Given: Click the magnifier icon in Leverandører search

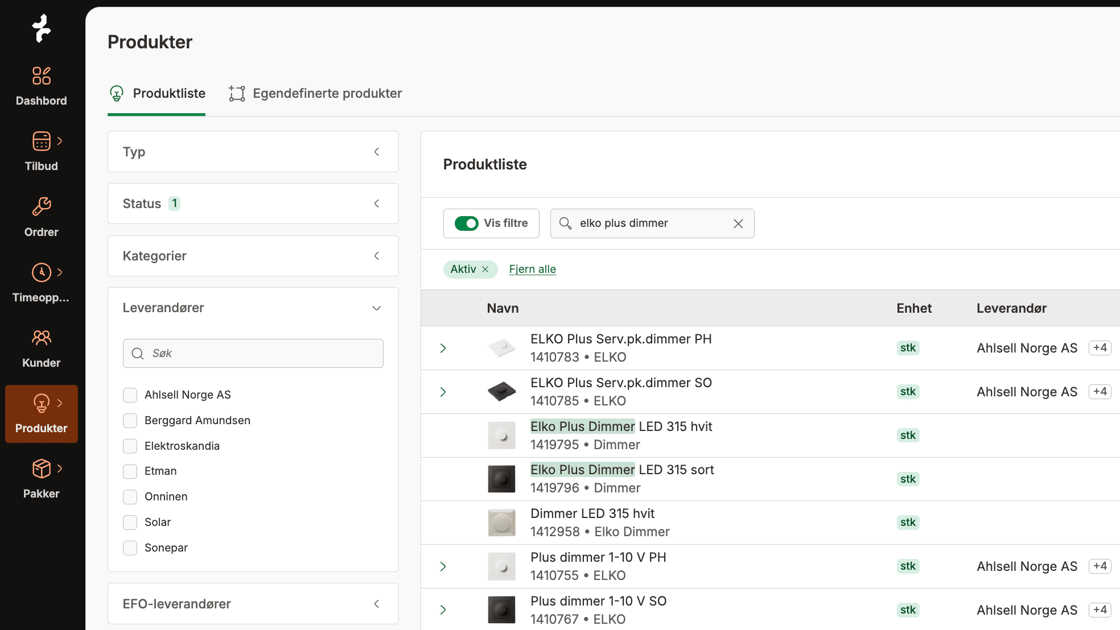Looking at the screenshot, I should pos(138,354).
